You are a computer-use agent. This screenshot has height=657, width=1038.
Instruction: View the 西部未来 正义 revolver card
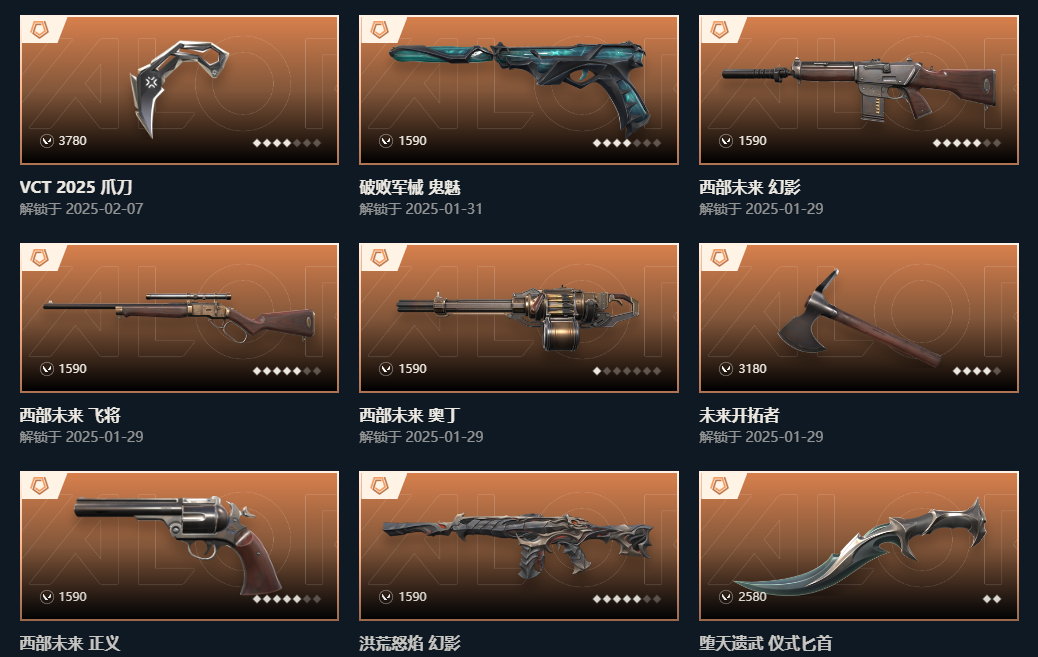click(x=179, y=546)
